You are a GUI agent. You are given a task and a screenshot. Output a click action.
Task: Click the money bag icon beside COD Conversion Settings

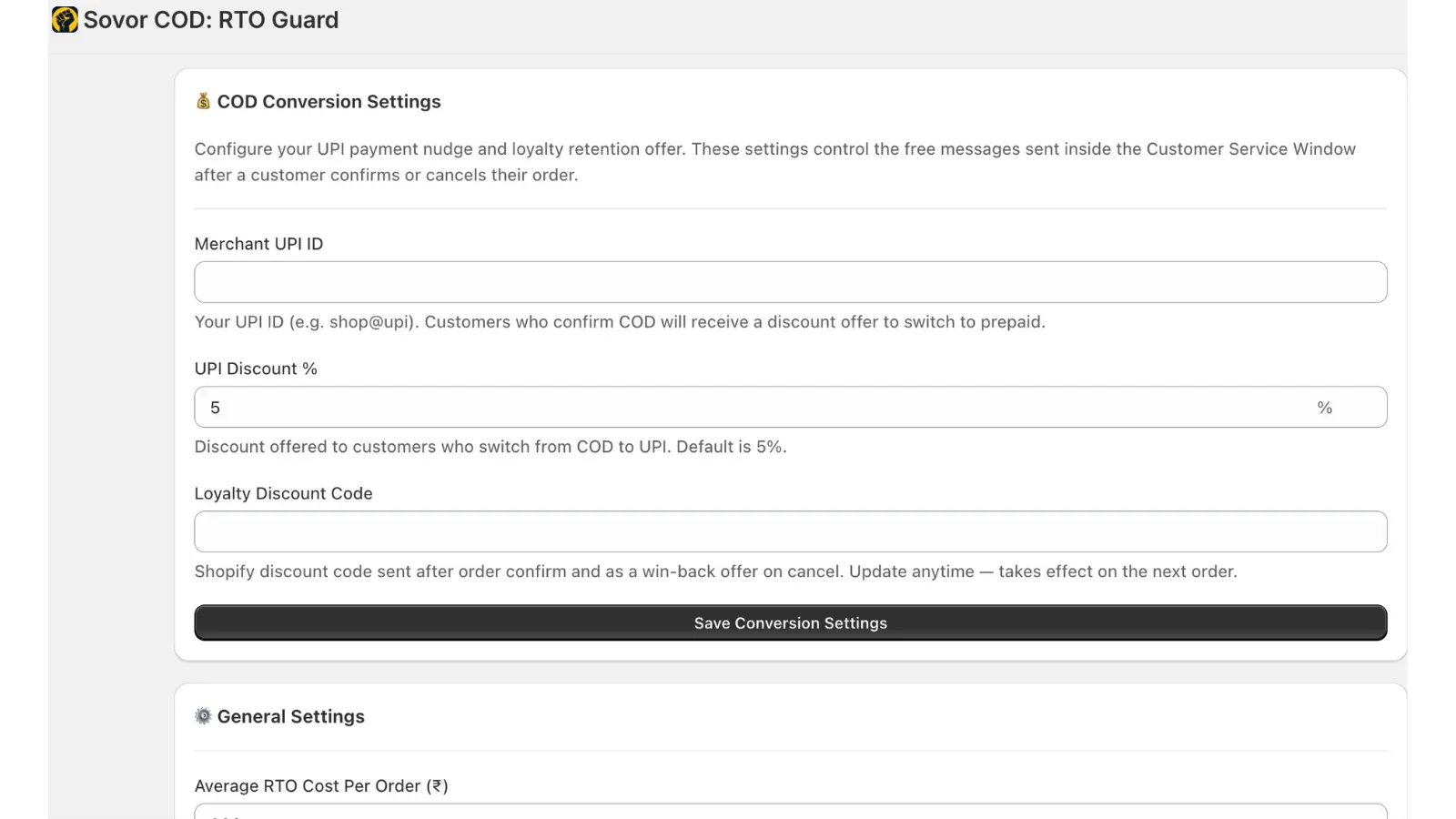pyautogui.click(x=203, y=101)
